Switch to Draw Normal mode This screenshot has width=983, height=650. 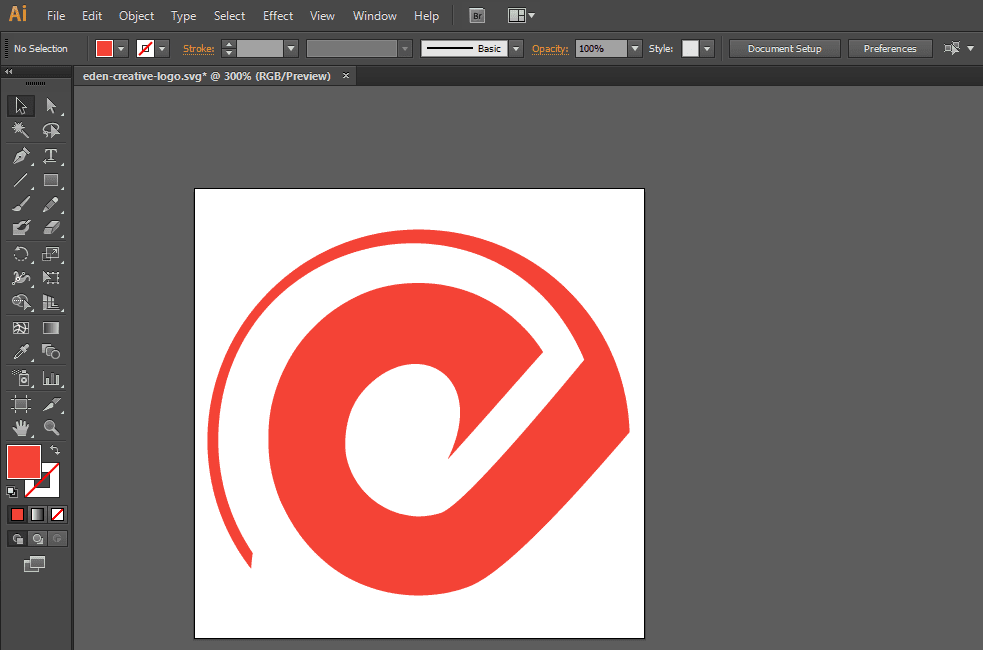[x=18, y=538]
